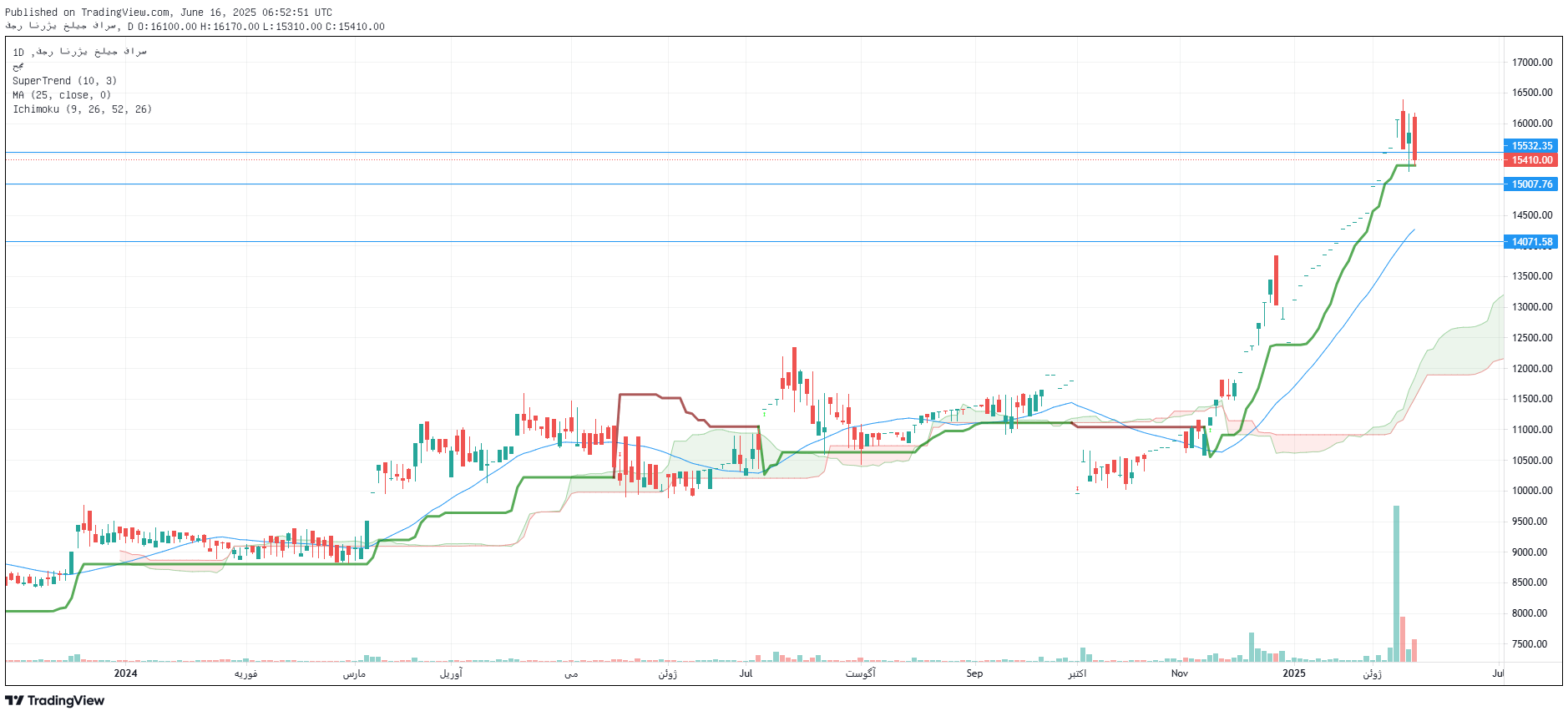The width and height of the screenshot is (1568, 716).
Task: Click the tallest green volume bar
Action: 1396,584
